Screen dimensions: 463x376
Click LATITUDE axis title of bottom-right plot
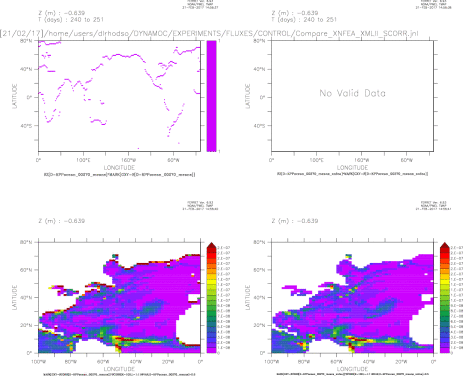tap(248, 297)
